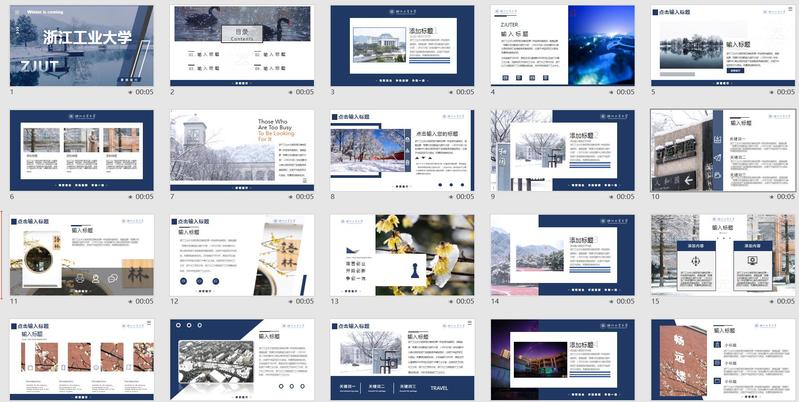The width and height of the screenshot is (799, 402).
Task: Select the ZJUTER slide with blue night photo
Action: pyautogui.click(x=562, y=45)
